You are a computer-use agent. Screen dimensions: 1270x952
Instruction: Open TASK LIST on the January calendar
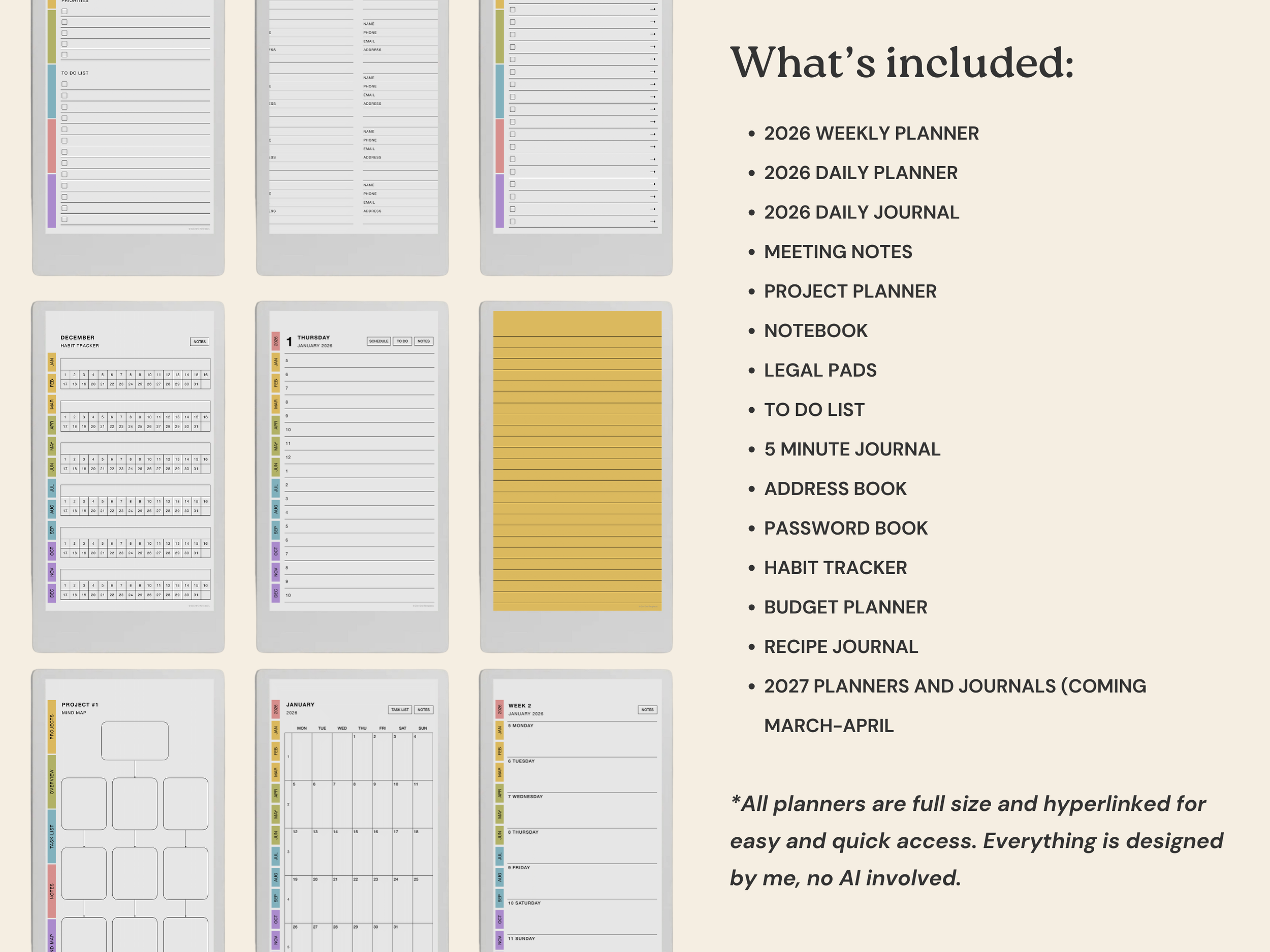(x=400, y=710)
